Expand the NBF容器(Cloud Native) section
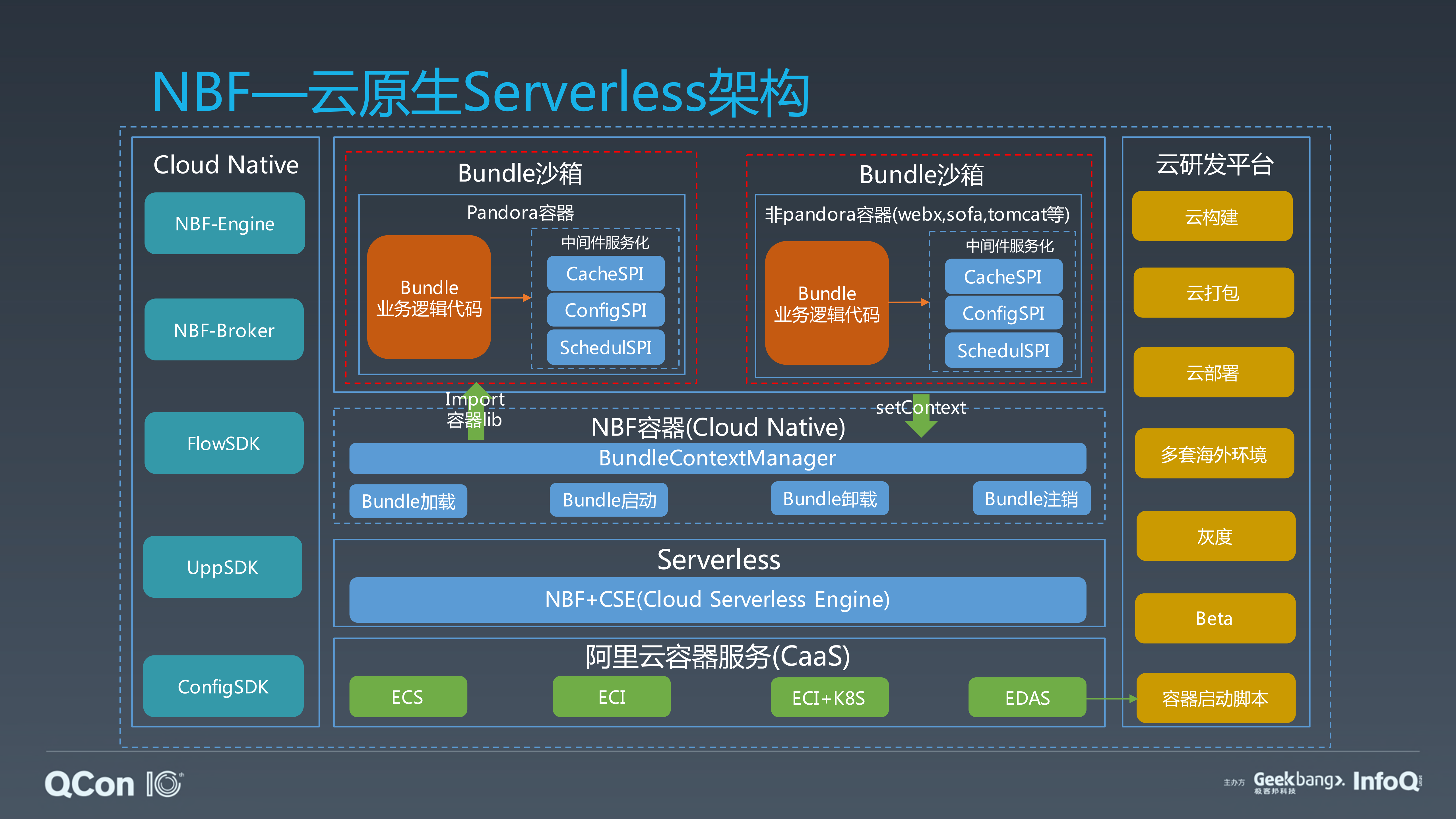Viewport: 1456px width, 819px height. point(718,427)
